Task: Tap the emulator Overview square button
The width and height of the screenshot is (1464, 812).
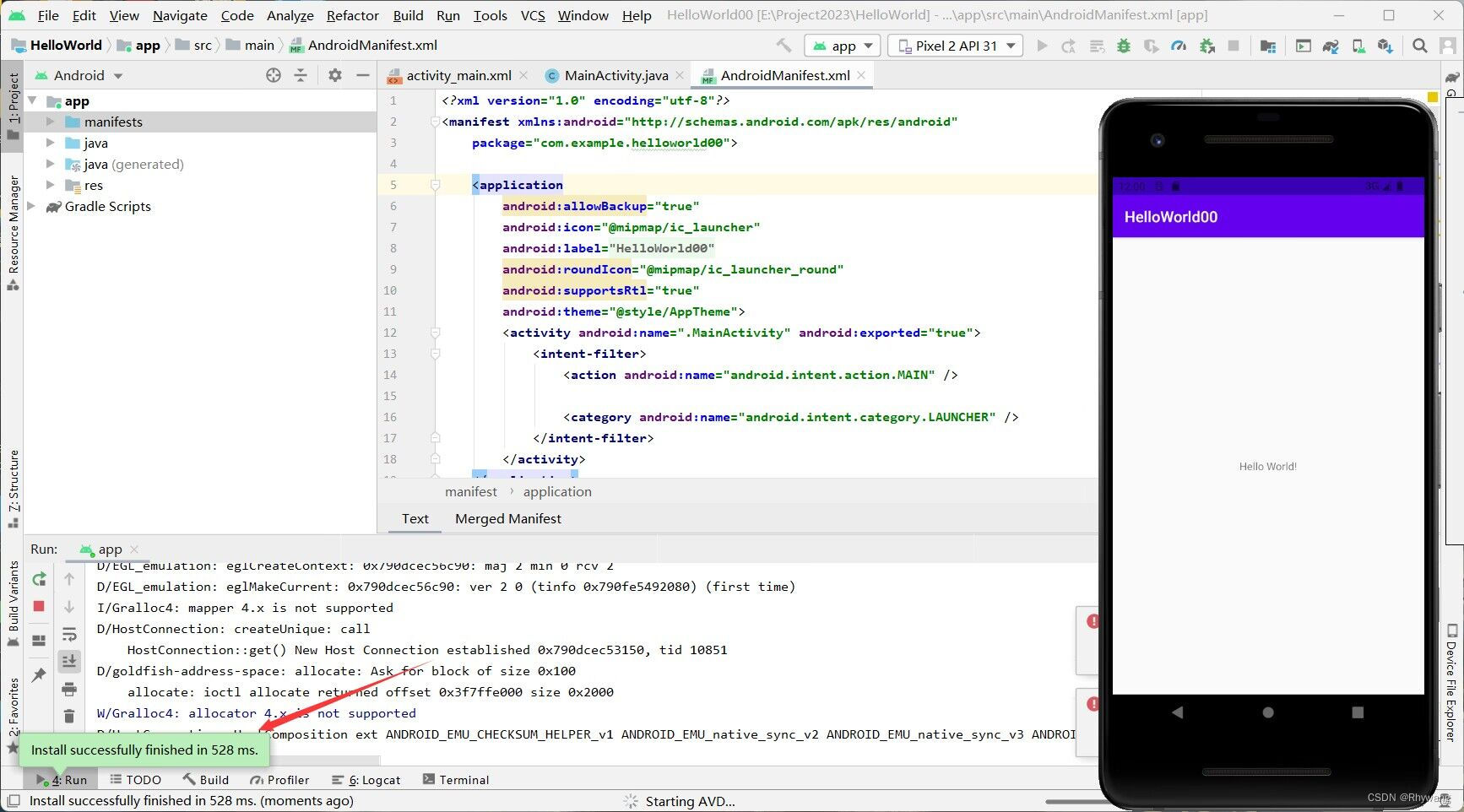Action: pyautogui.click(x=1358, y=712)
